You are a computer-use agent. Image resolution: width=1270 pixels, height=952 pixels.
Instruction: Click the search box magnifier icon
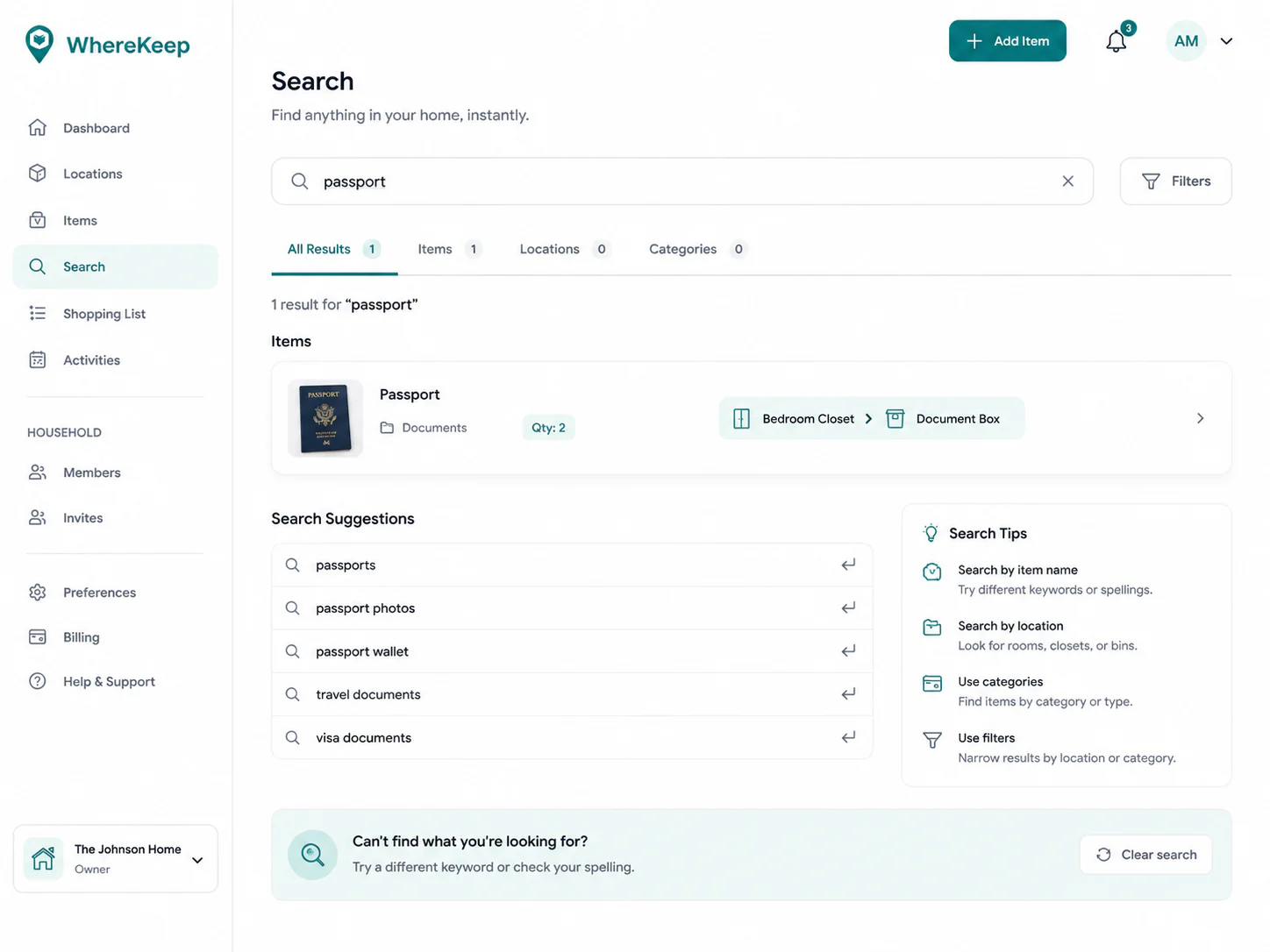(300, 181)
